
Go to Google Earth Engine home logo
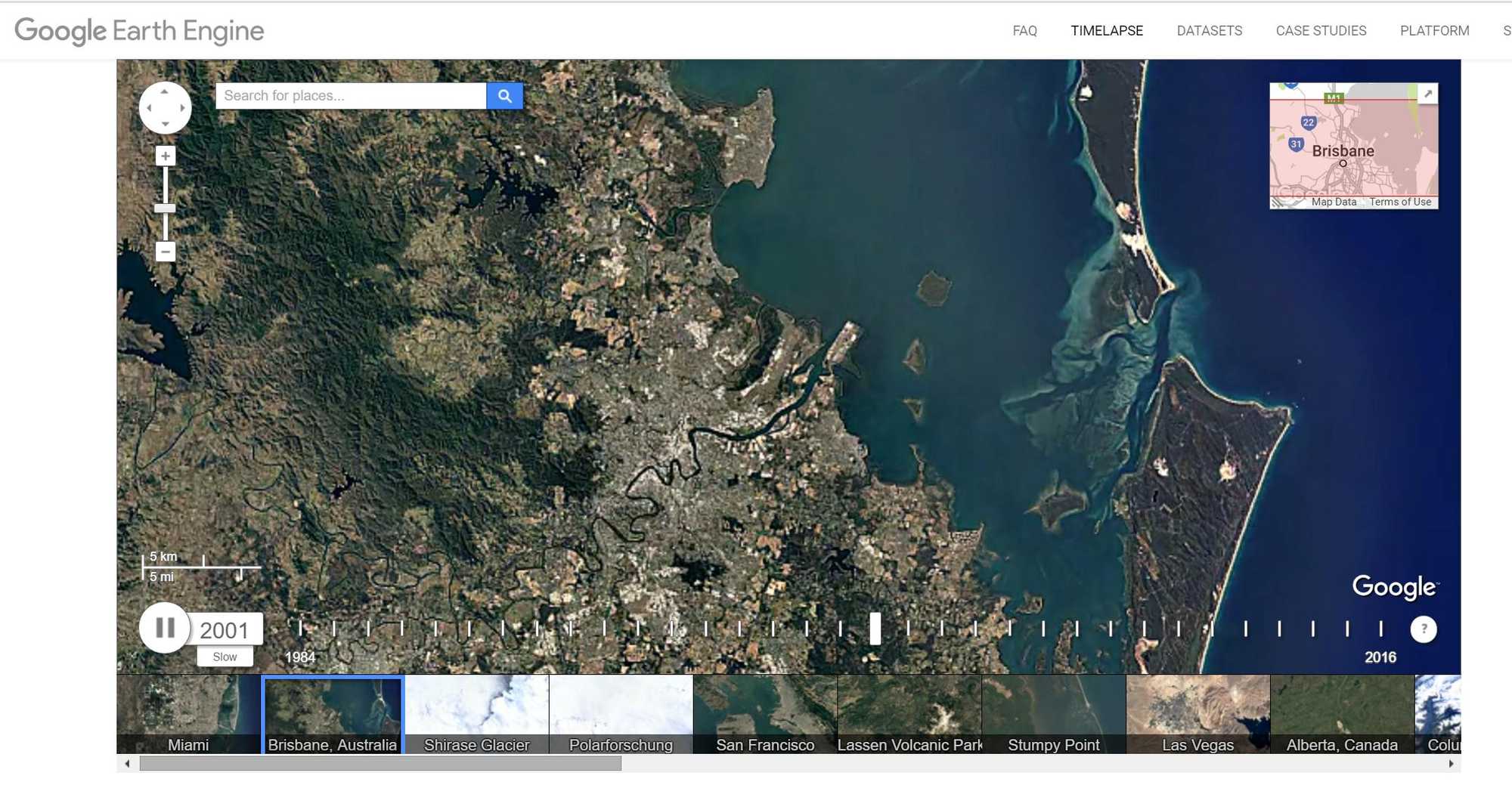[139, 31]
